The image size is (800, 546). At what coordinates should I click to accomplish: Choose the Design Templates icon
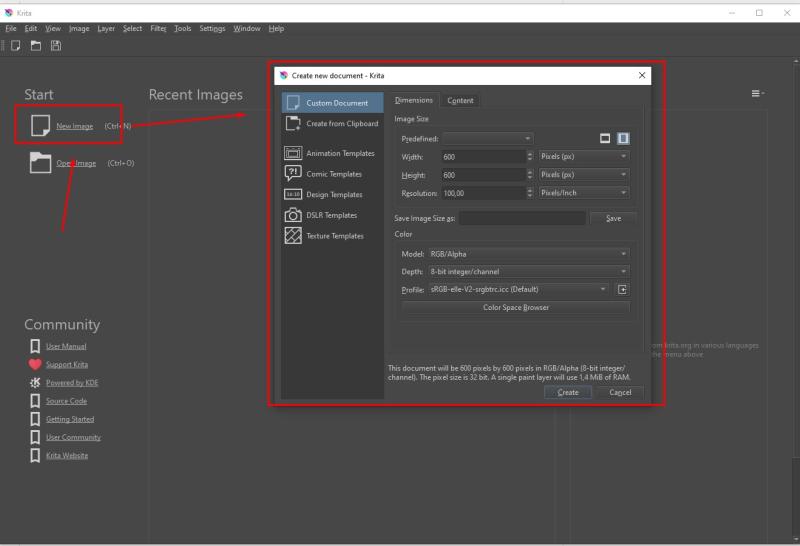click(x=293, y=194)
